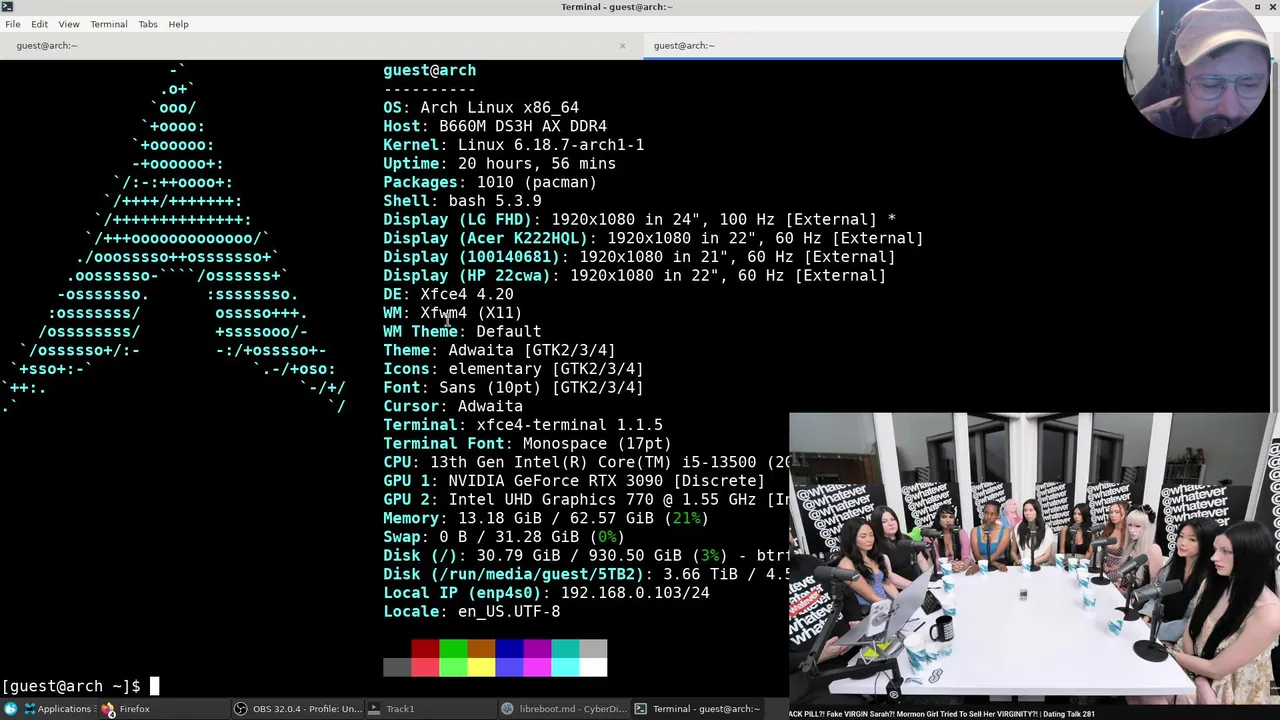The image size is (1280, 720).
Task: Click the 'Uptime: 20 hours, 56 mins' line
Action: coord(499,163)
